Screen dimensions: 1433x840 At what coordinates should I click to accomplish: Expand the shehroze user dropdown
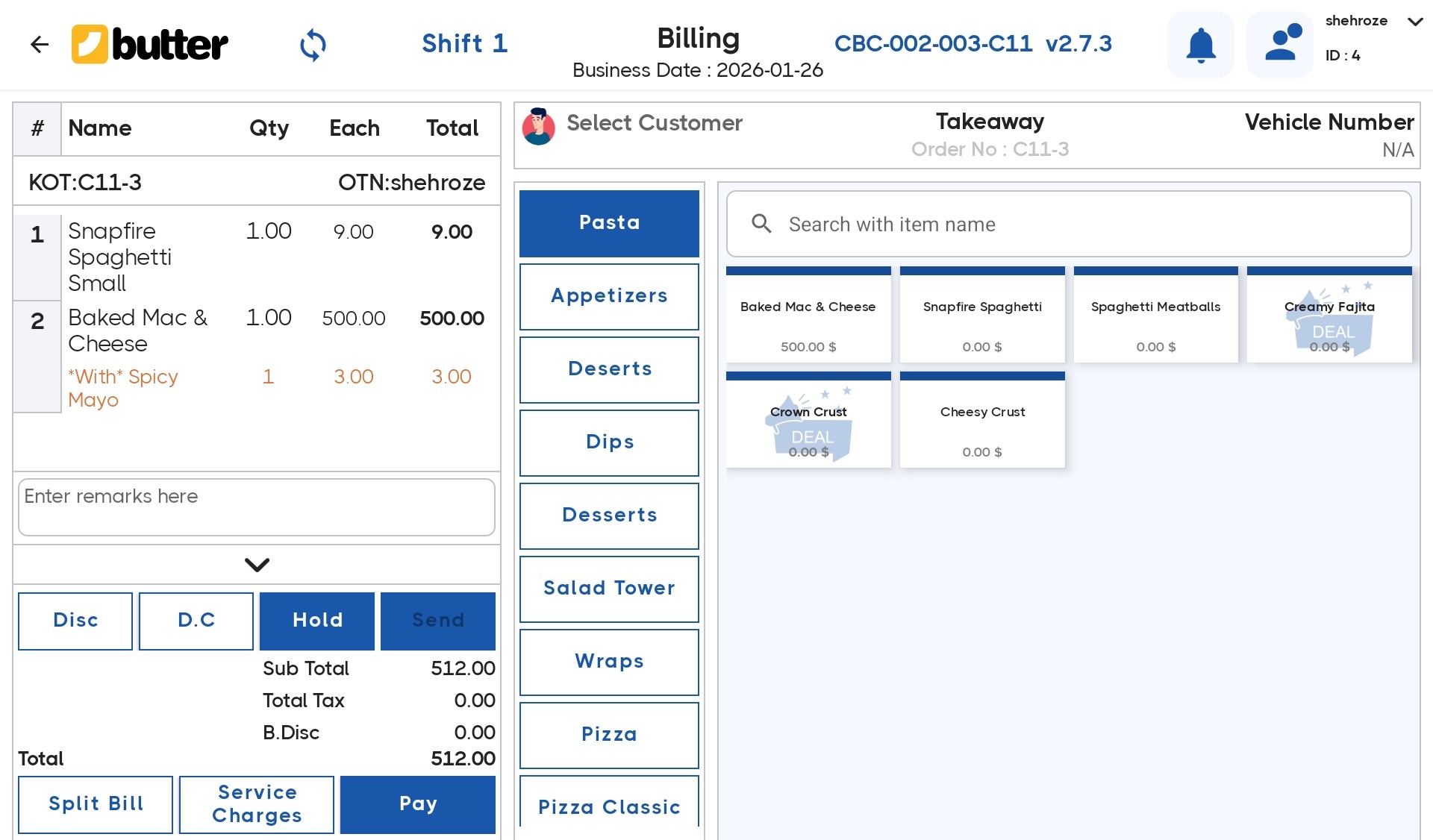pyautogui.click(x=1414, y=22)
